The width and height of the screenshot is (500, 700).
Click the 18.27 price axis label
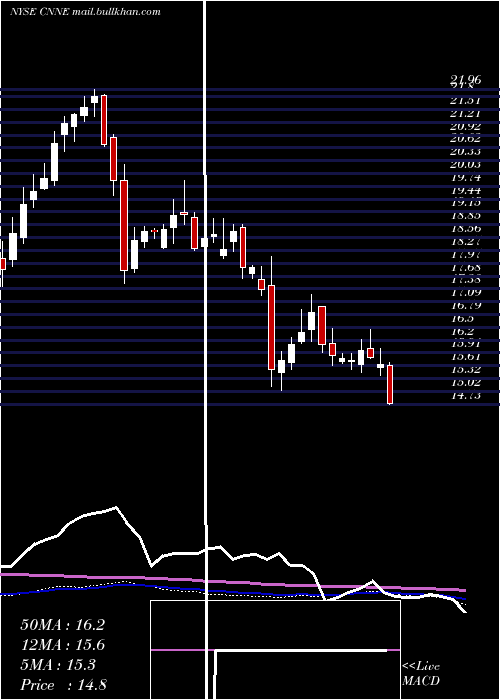(x=465, y=242)
